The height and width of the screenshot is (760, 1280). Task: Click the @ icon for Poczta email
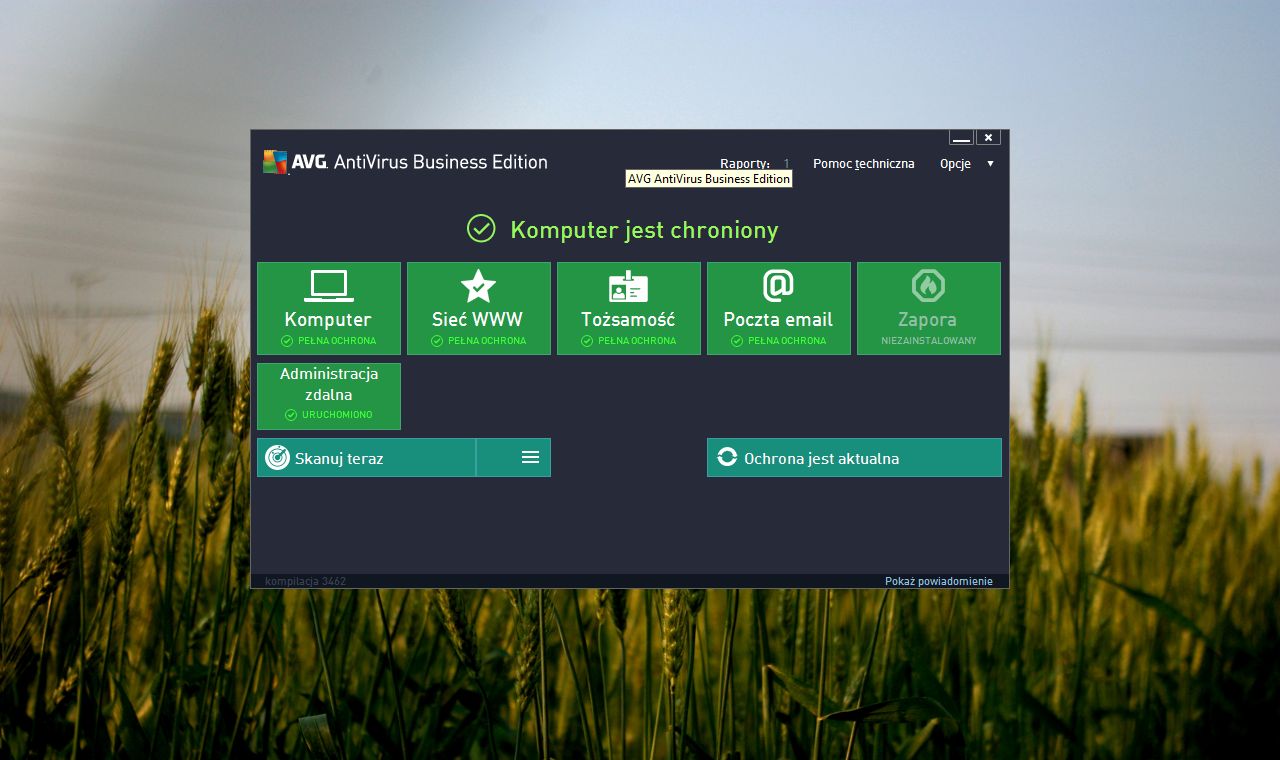(x=778, y=286)
